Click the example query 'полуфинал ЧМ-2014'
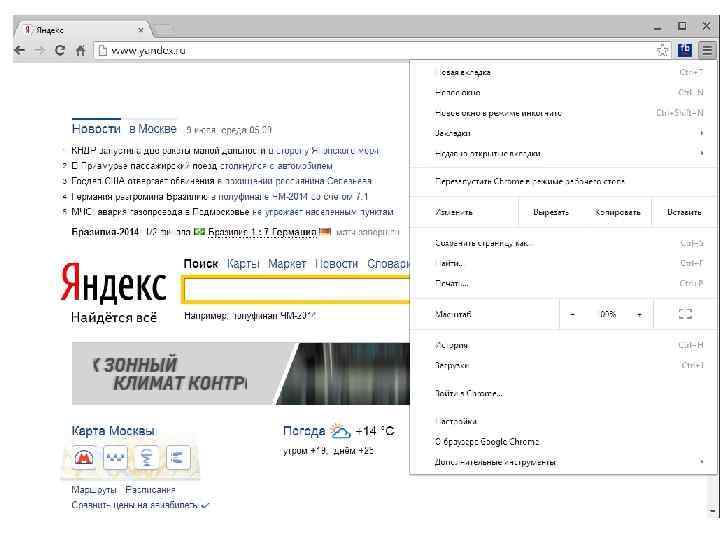This screenshot has width=720, height=540. click(x=274, y=315)
